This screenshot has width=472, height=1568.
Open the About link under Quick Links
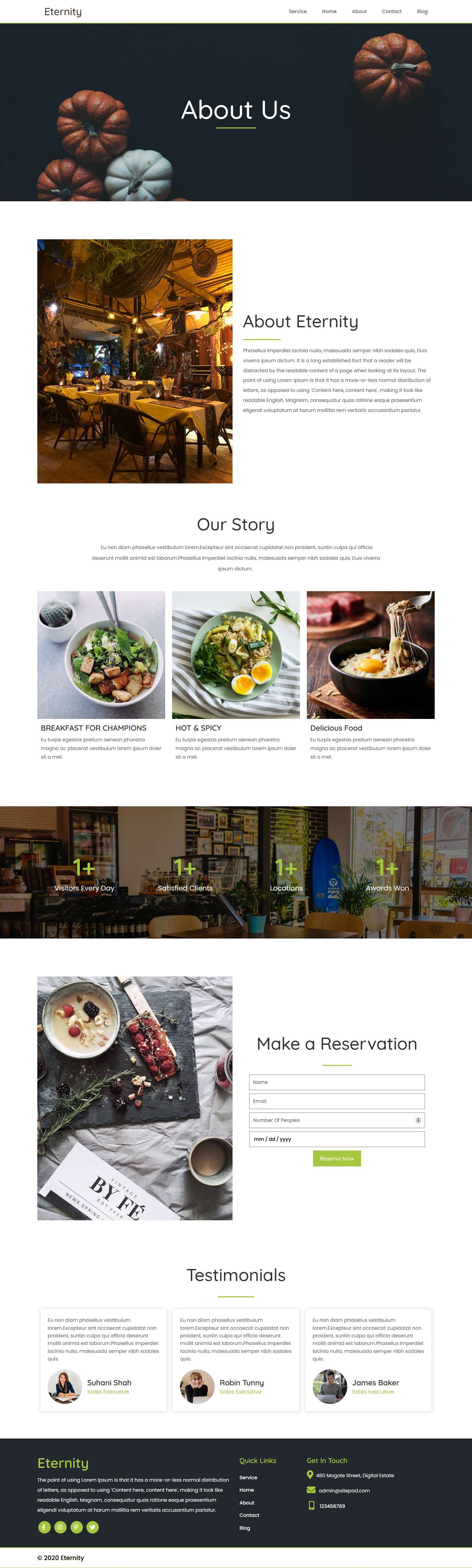coord(247,1502)
